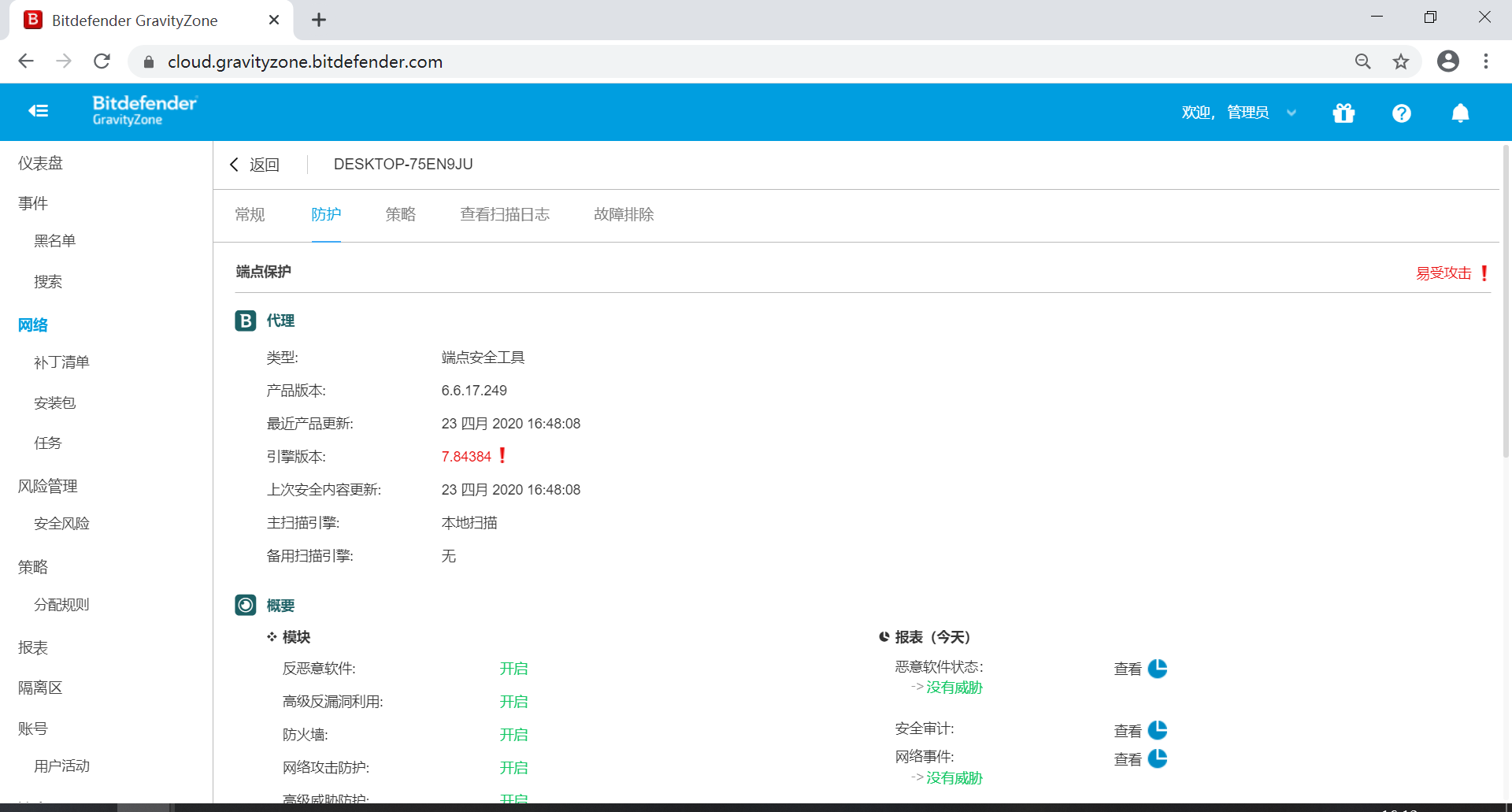Open the 查看扫描日志 tab
This screenshot has width=1512, height=812.
point(505,214)
